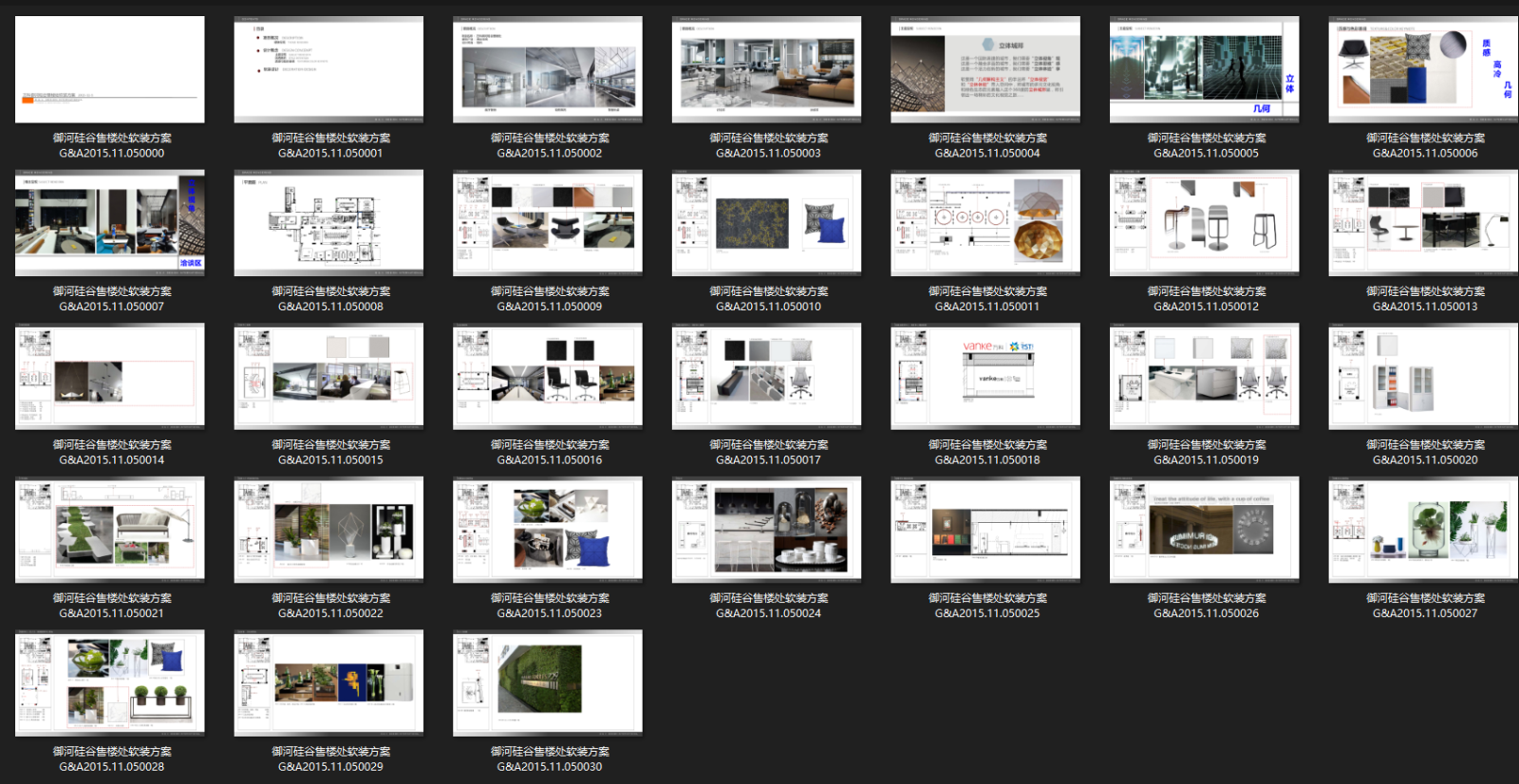This screenshot has height=784, width=1519.
Task: Select thumbnail G&A2015.11.050023
Action: tap(548, 530)
